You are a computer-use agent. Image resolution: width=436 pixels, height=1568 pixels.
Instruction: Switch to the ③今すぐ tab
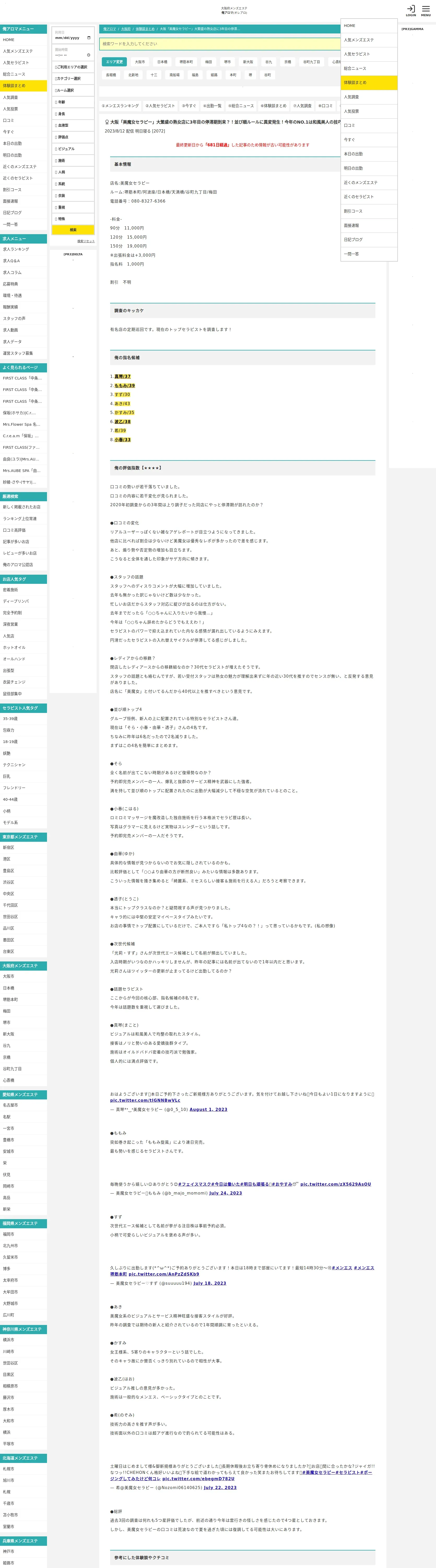(189, 106)
